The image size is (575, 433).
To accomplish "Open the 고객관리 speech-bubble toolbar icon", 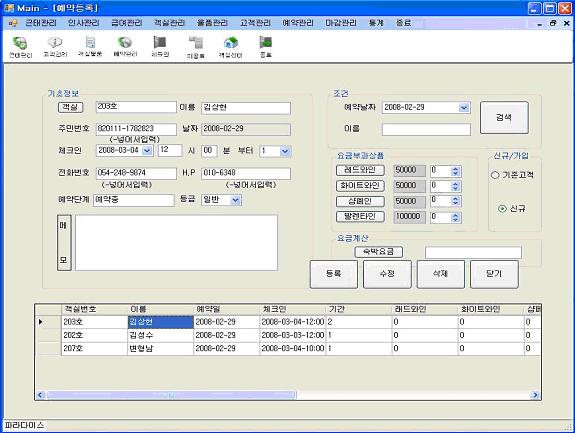I will coord(55,47).
